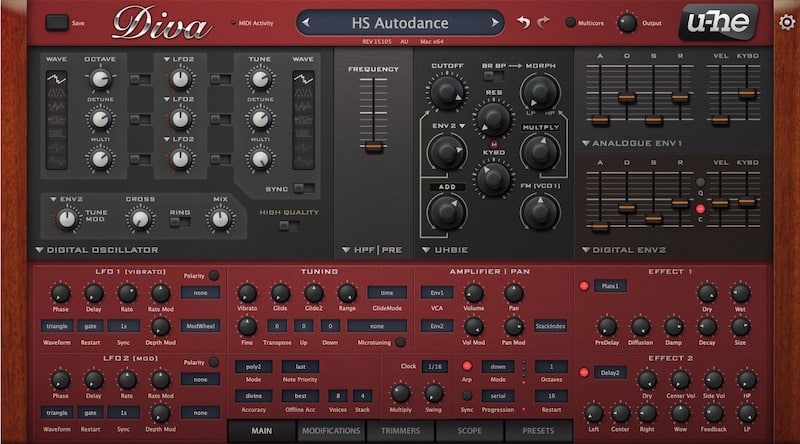Image resolution: width=800 pixels, height=444 pixels.
Task: Expand the Digital Oscillator module menu
Action: pos(39,250)
